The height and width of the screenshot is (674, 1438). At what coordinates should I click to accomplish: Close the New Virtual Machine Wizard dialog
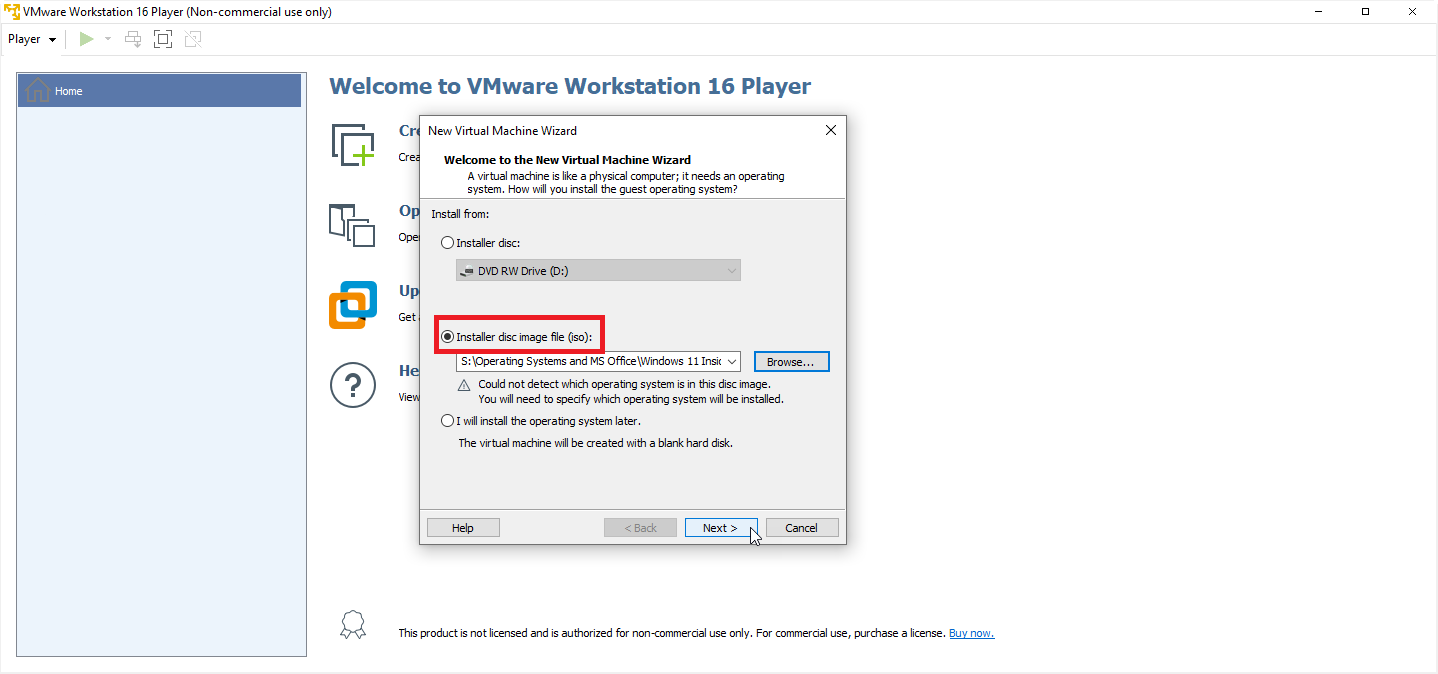[830, 130]
